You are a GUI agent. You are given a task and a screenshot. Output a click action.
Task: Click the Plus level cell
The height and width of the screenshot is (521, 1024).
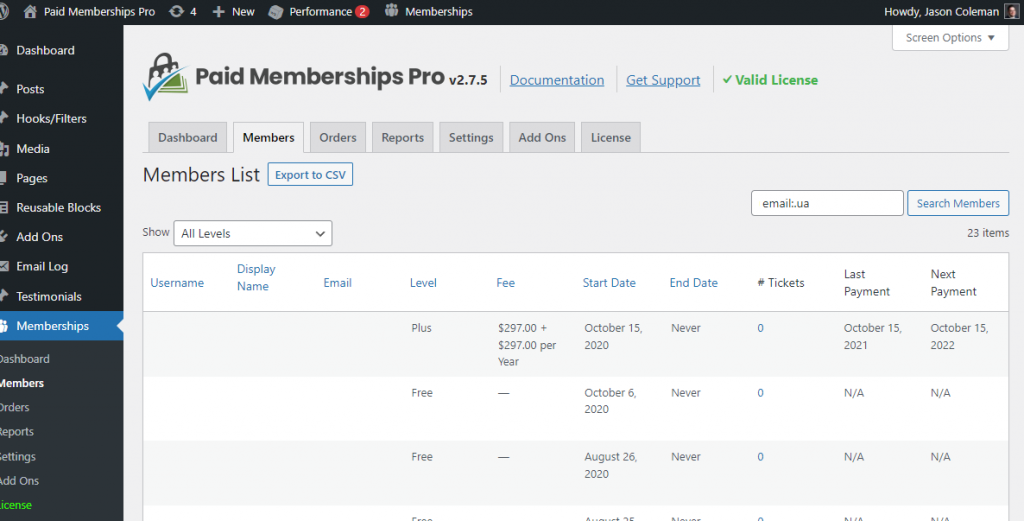[x=421, y=328]
